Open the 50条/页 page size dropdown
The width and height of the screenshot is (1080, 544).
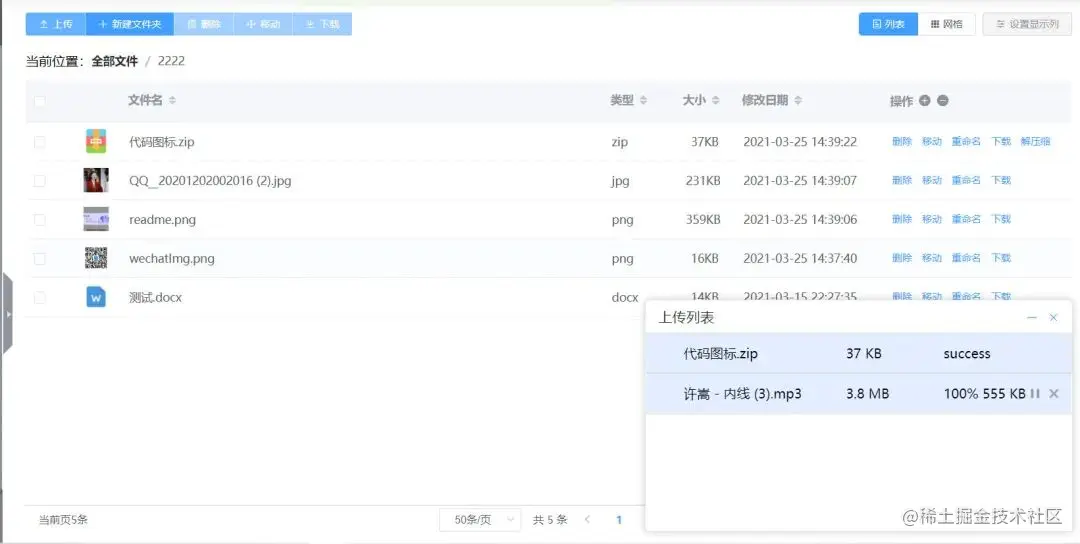[480, 520]
